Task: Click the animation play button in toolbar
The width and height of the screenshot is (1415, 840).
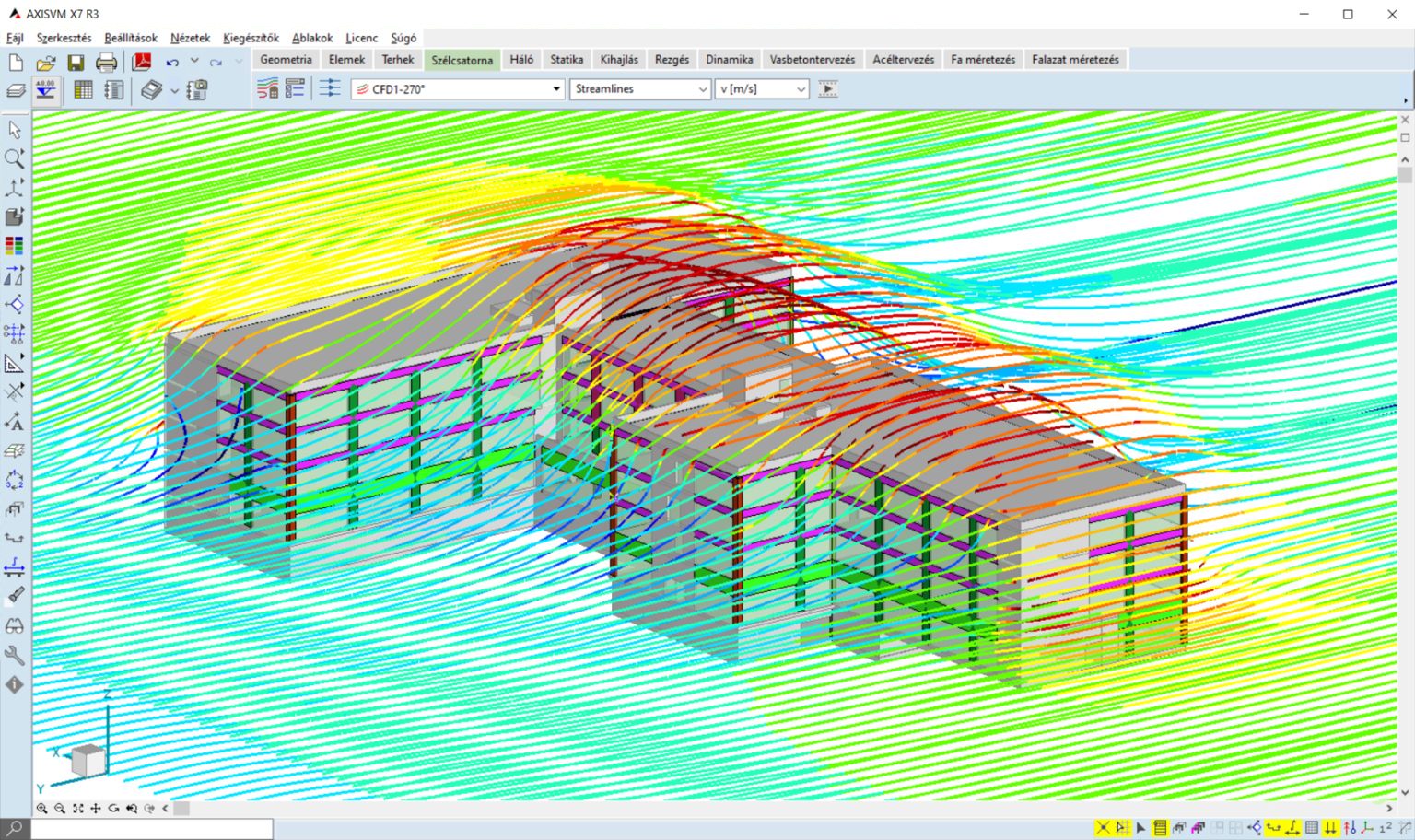Action: [827, 89]
